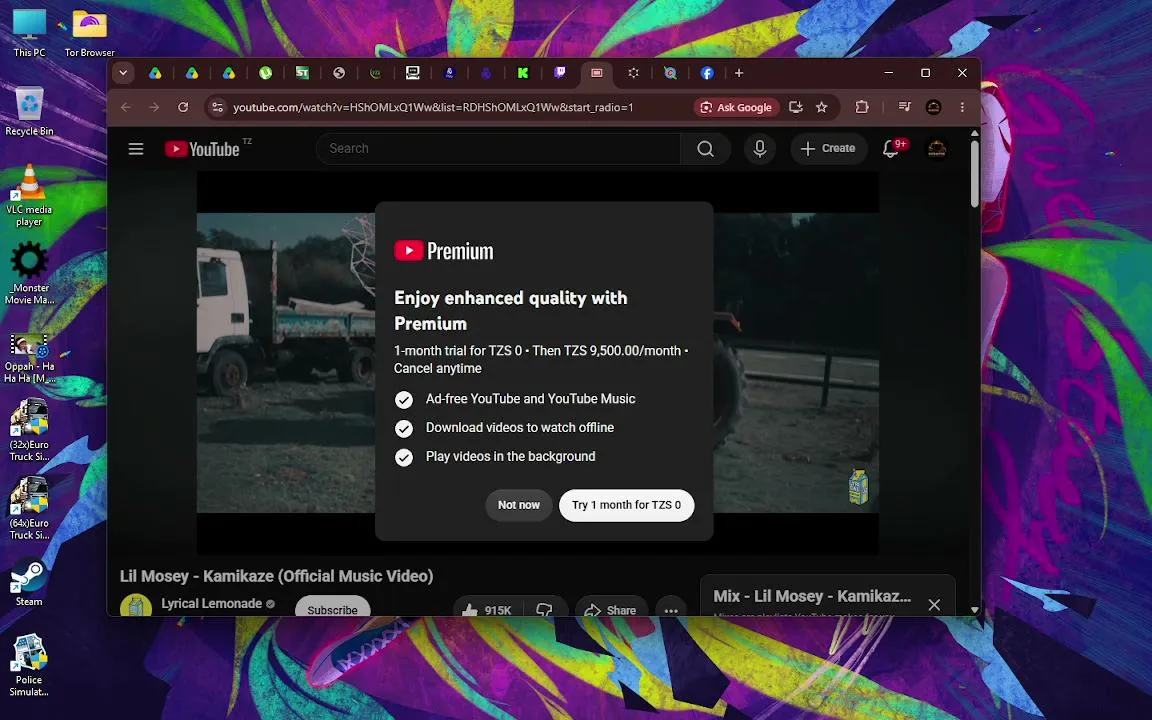Click 'Ad-free YouTube and YouTube Music' text
1152x720 pixels.
coord(530,399)
